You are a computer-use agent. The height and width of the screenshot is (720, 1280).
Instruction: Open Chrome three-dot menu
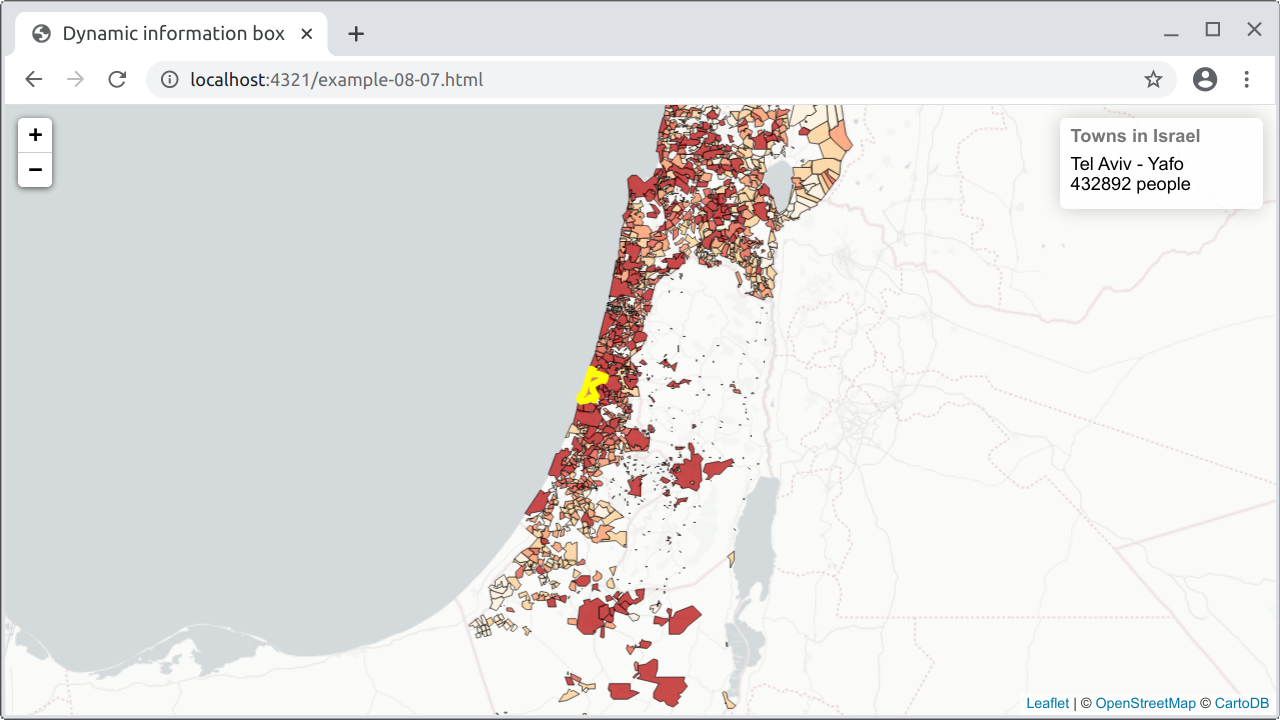(x=1246, y=79)
